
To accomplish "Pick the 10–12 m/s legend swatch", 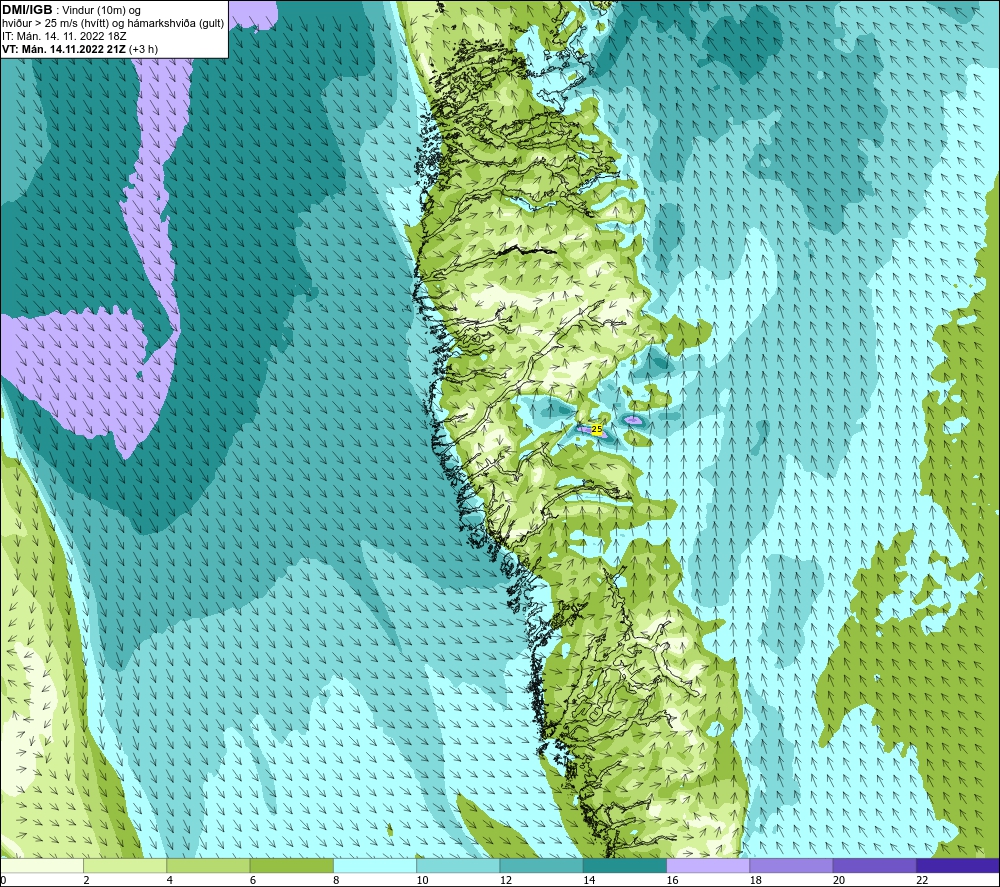I will [458, 865].
